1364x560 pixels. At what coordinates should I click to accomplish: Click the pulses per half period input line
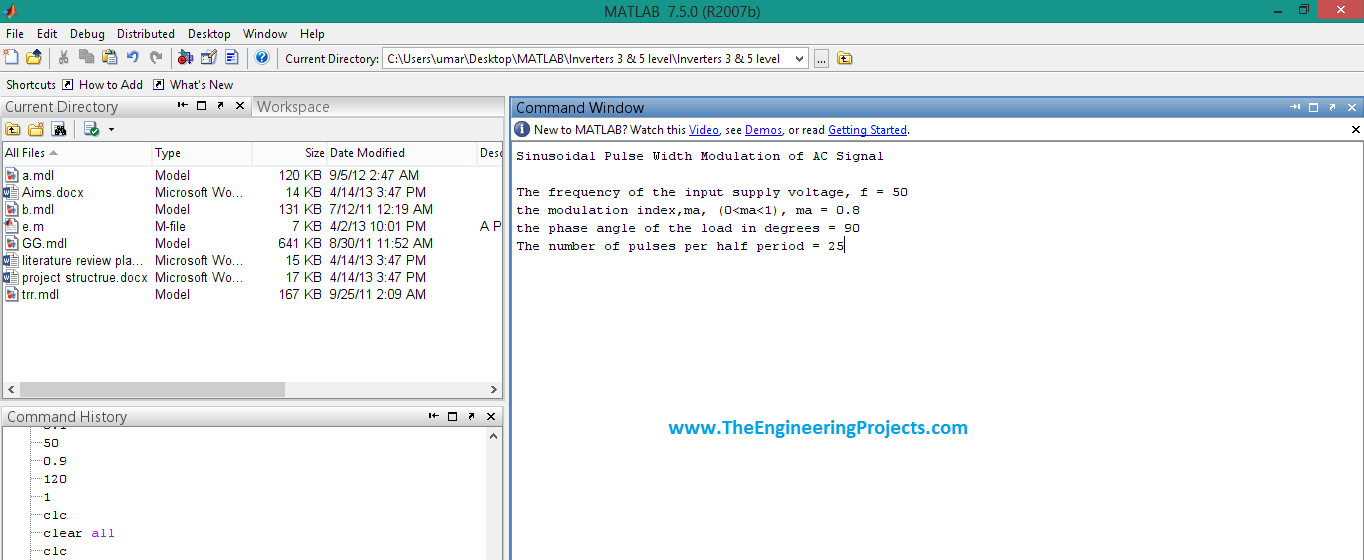click(x=681, y=246)
